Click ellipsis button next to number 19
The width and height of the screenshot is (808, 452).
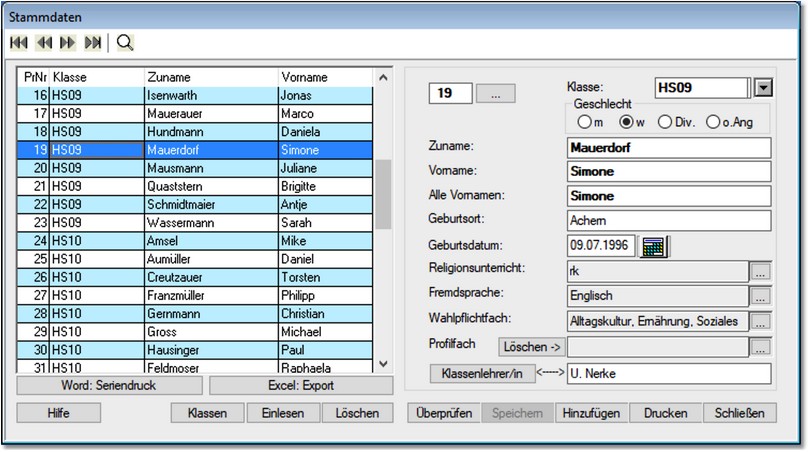tap(495, 94)
